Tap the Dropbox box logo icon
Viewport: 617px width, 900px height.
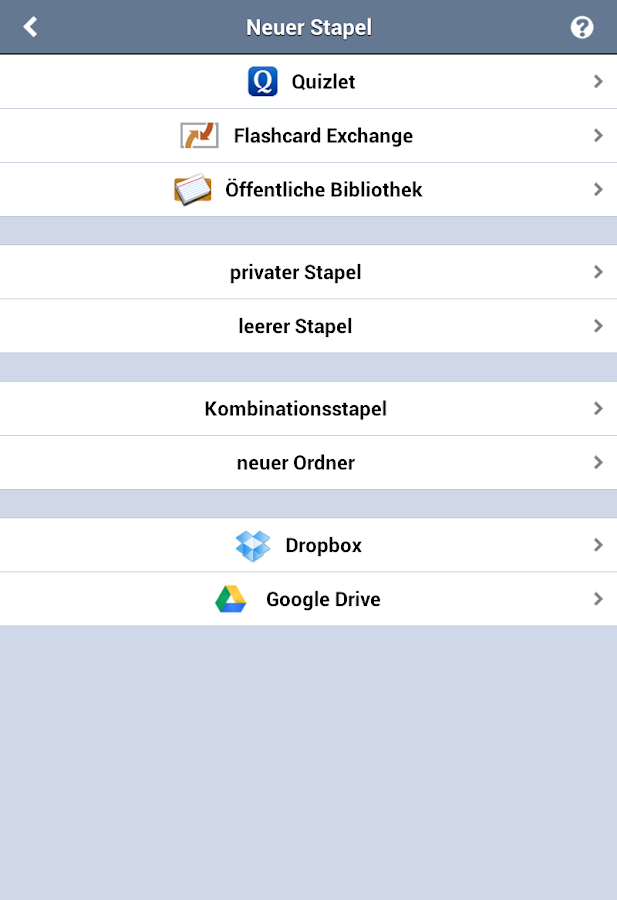pos(253,545)
